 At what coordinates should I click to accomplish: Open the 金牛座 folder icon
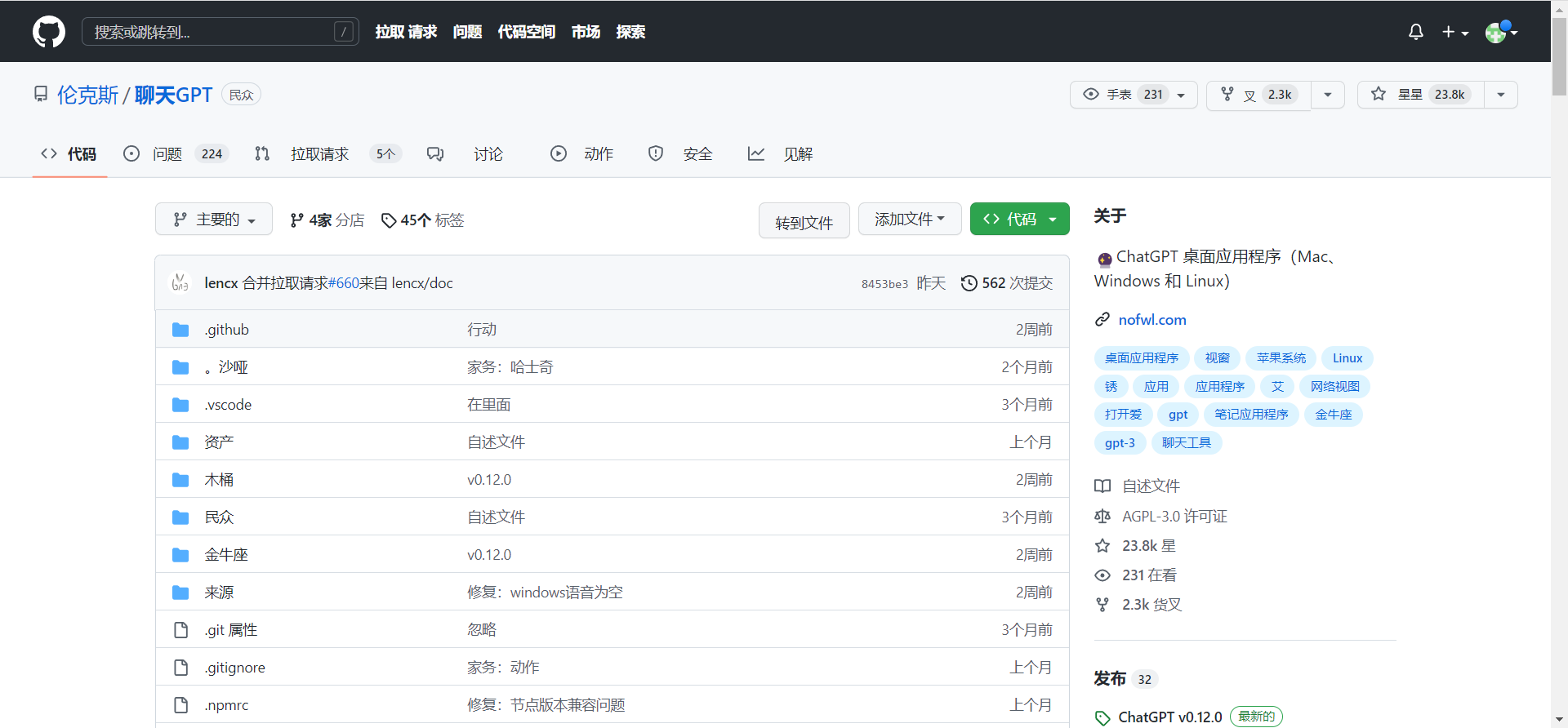click(180, 555)
